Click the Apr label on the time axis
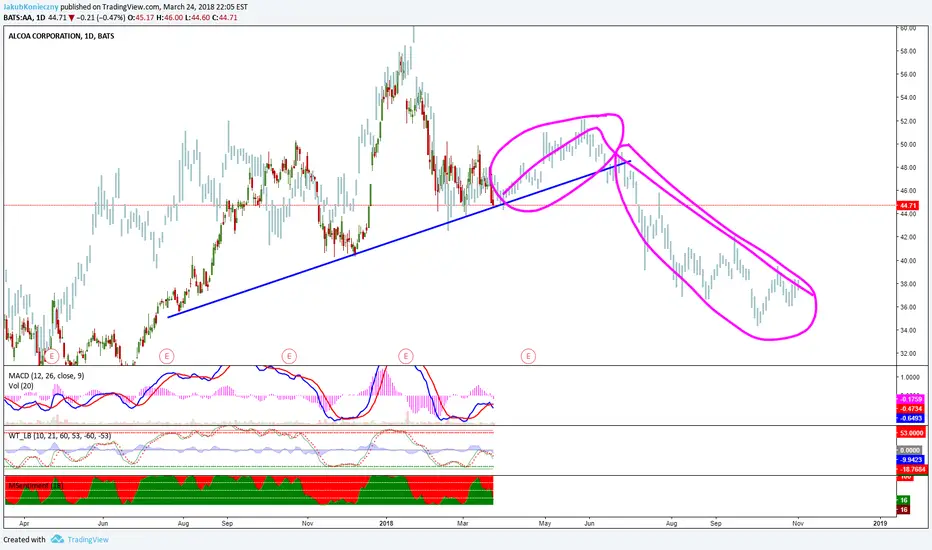Image resolution: width=932 pixels, height=550 pixels. click(x=24, y=524)
